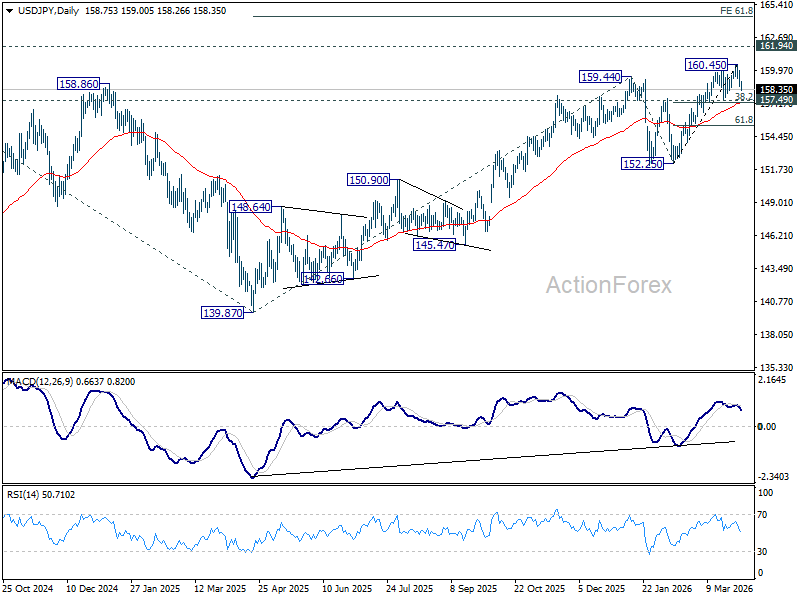800x600 pixels.
Task: Click the 10 Dec 2024 date on time axis
Action: tap(92, 588)
